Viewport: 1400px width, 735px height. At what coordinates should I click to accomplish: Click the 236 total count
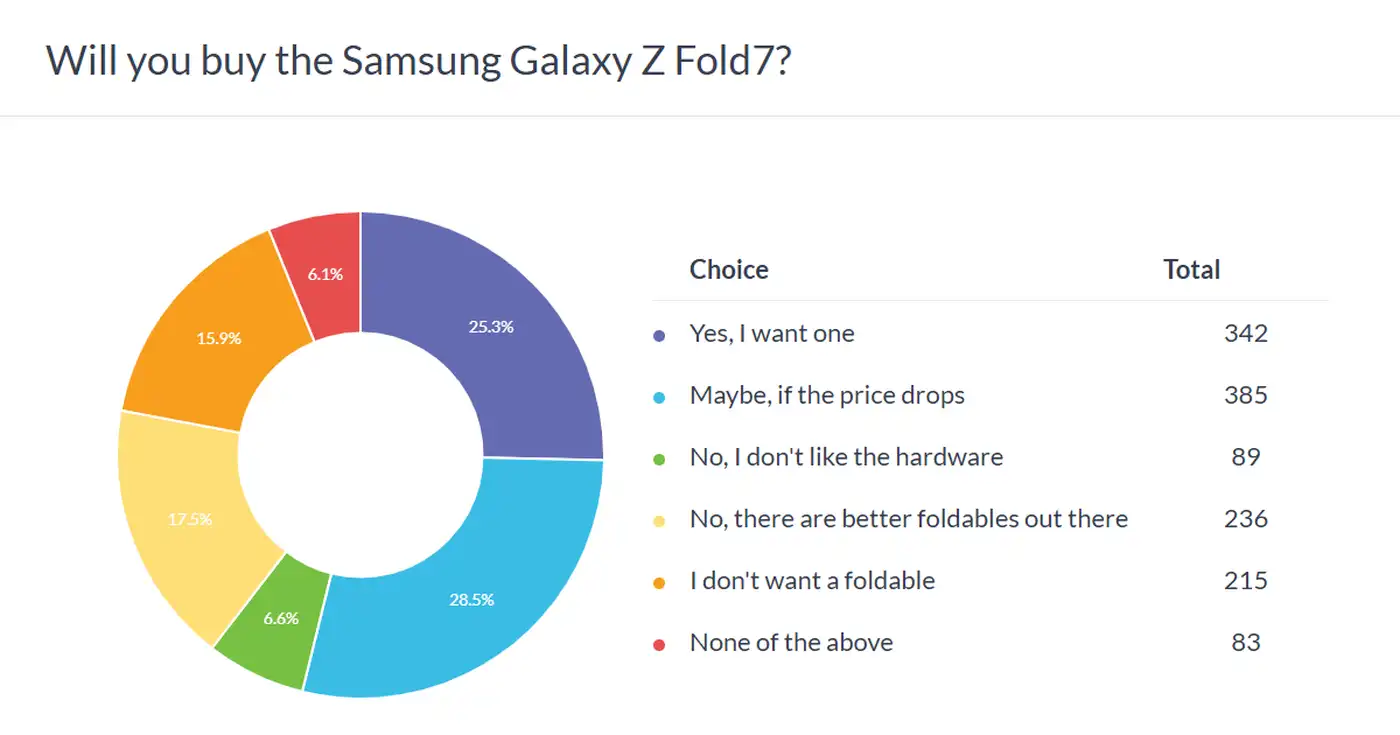1245,519
